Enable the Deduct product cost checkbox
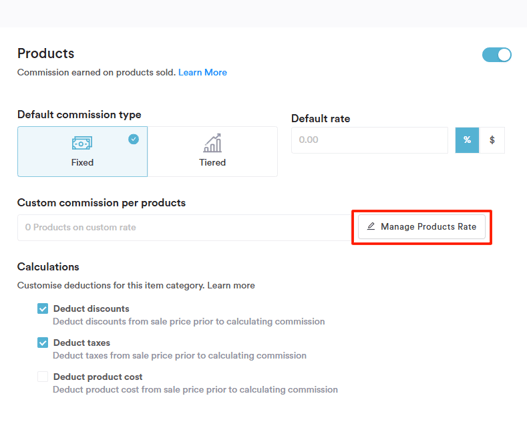 tap(43, 377)
